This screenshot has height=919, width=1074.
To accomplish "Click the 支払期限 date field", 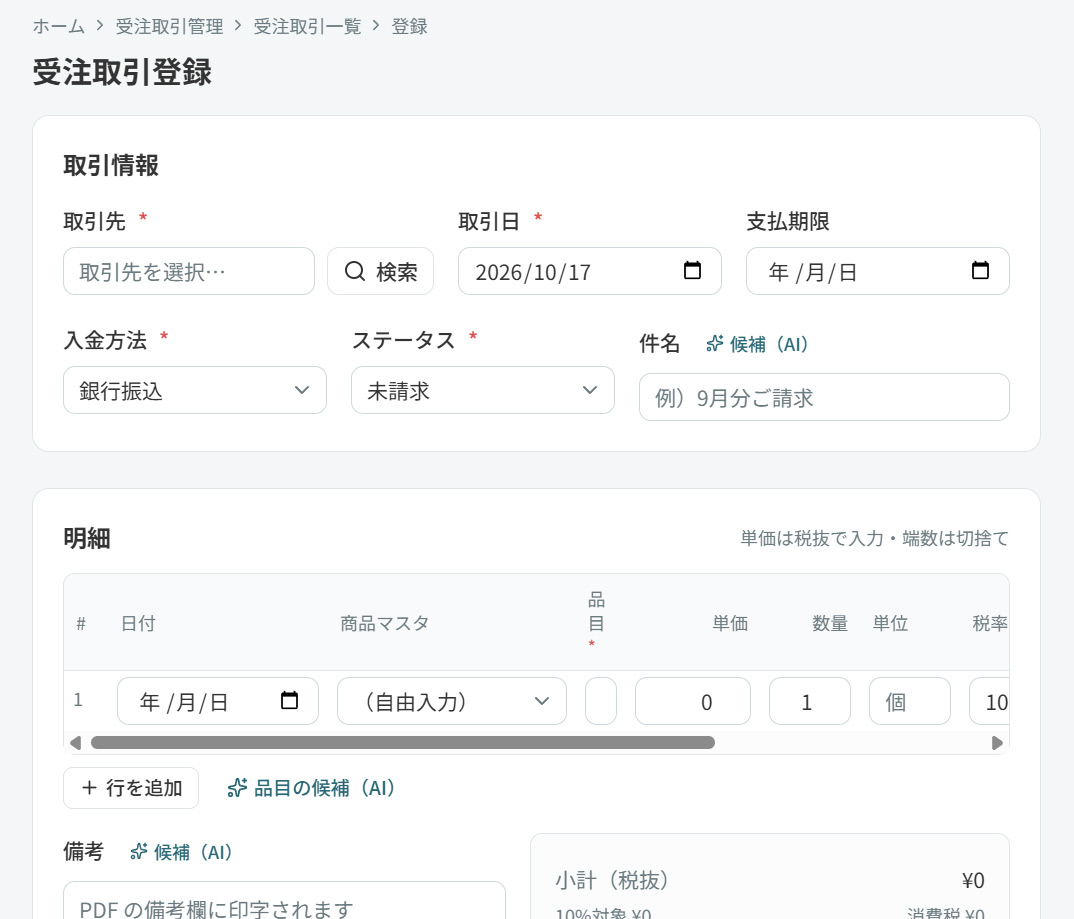I will (877, 271).
